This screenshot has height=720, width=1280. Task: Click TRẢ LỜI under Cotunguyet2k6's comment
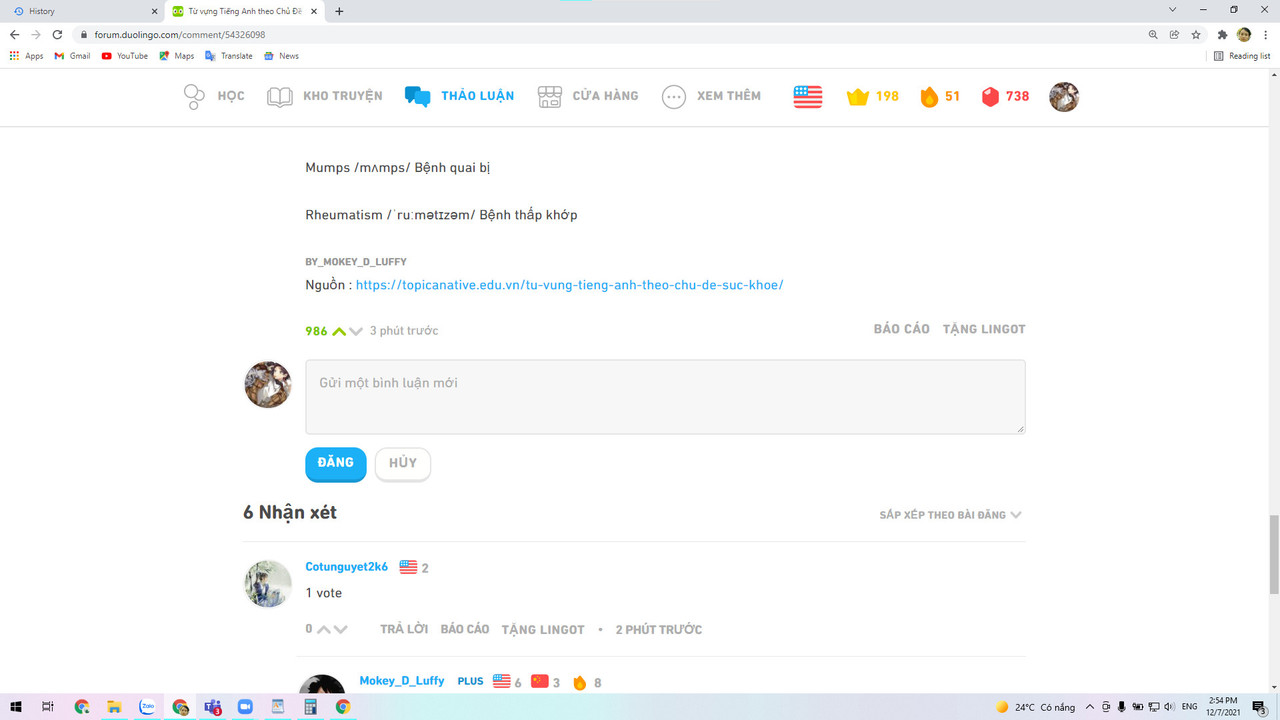pos(404,630)
